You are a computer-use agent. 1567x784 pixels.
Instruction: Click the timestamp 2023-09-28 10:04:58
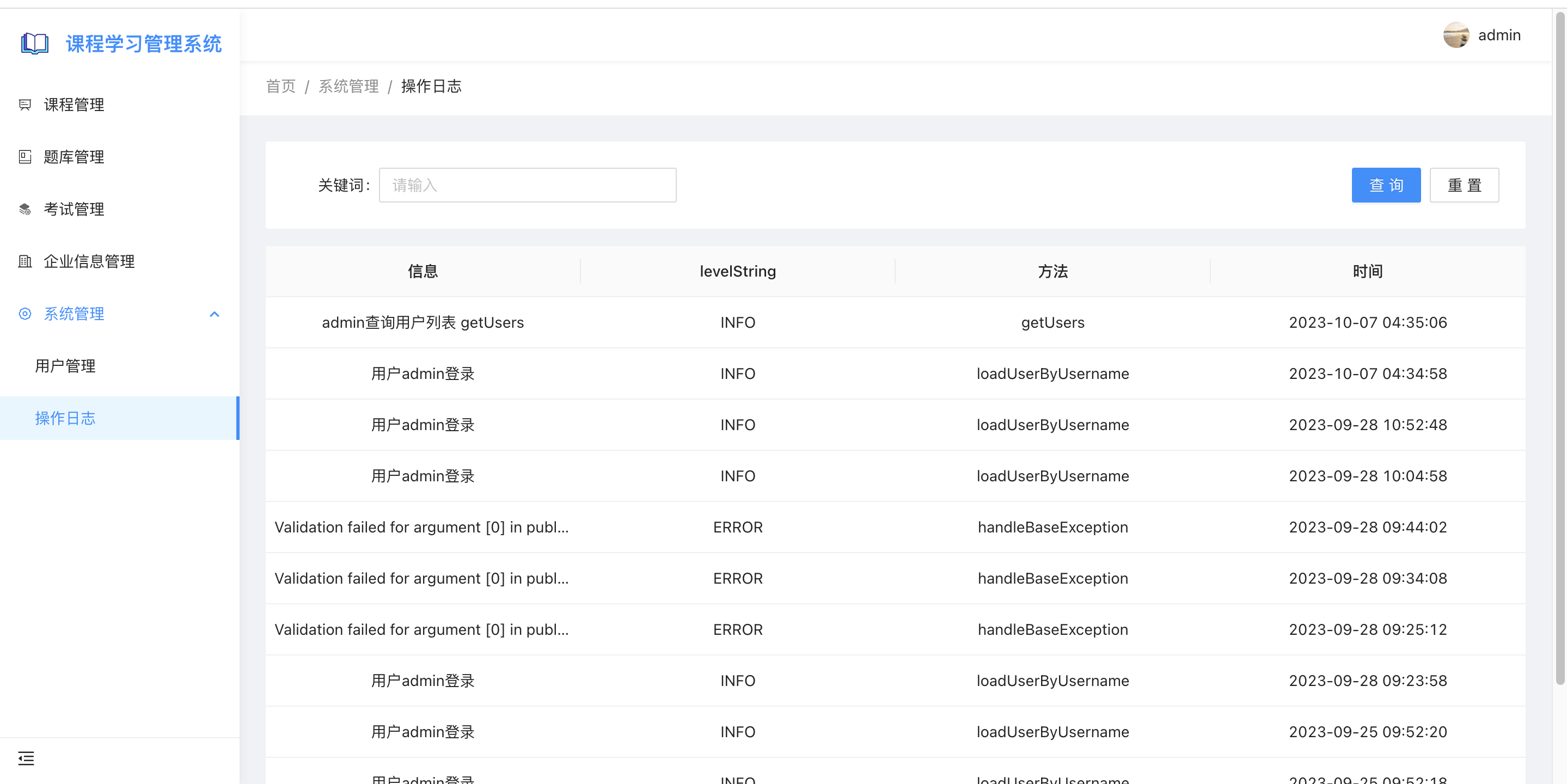pyautogui.click(x=1368, y=476)
